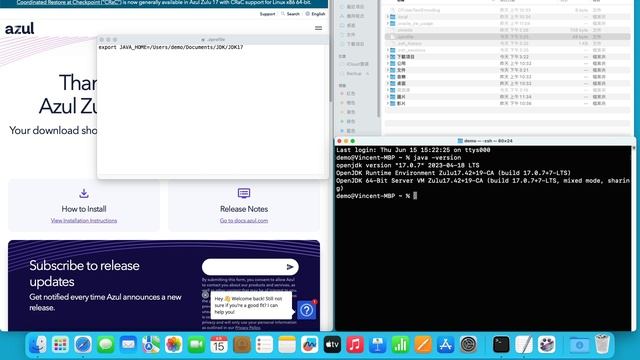The width and height of the screenshot is (640, 360).
Task: Open FaceTime in the Dock
Action: coord(196,345)
